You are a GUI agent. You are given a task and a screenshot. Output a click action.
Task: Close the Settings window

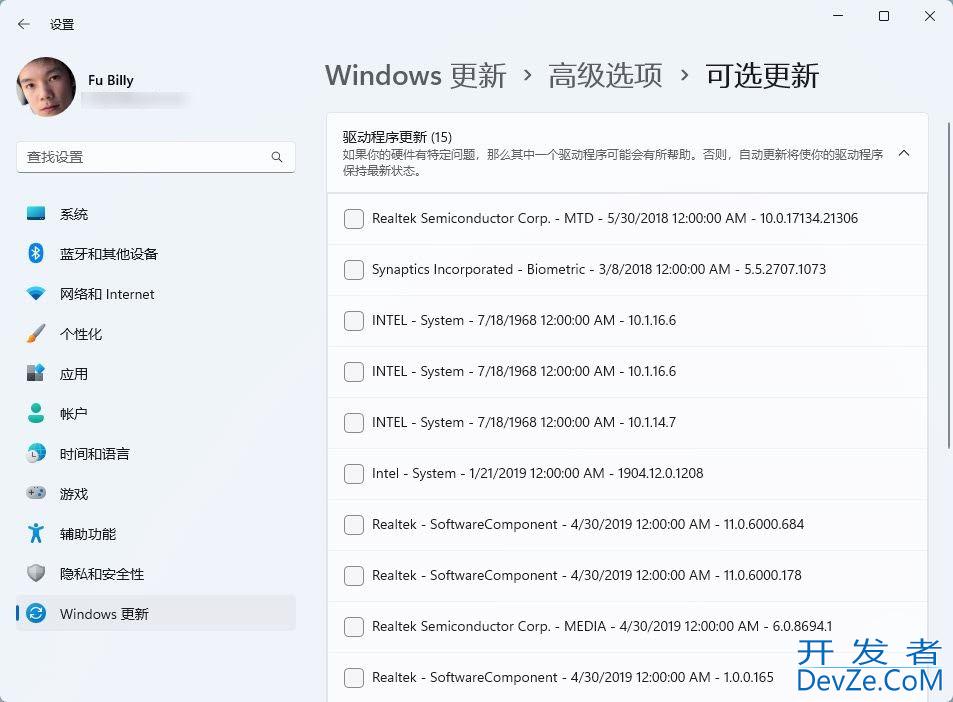click(x=930, y=16)
